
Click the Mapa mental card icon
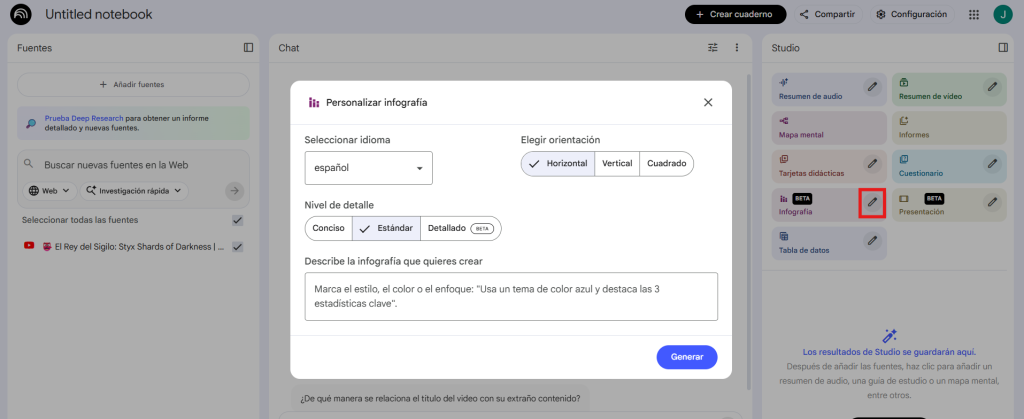point(784,121)
